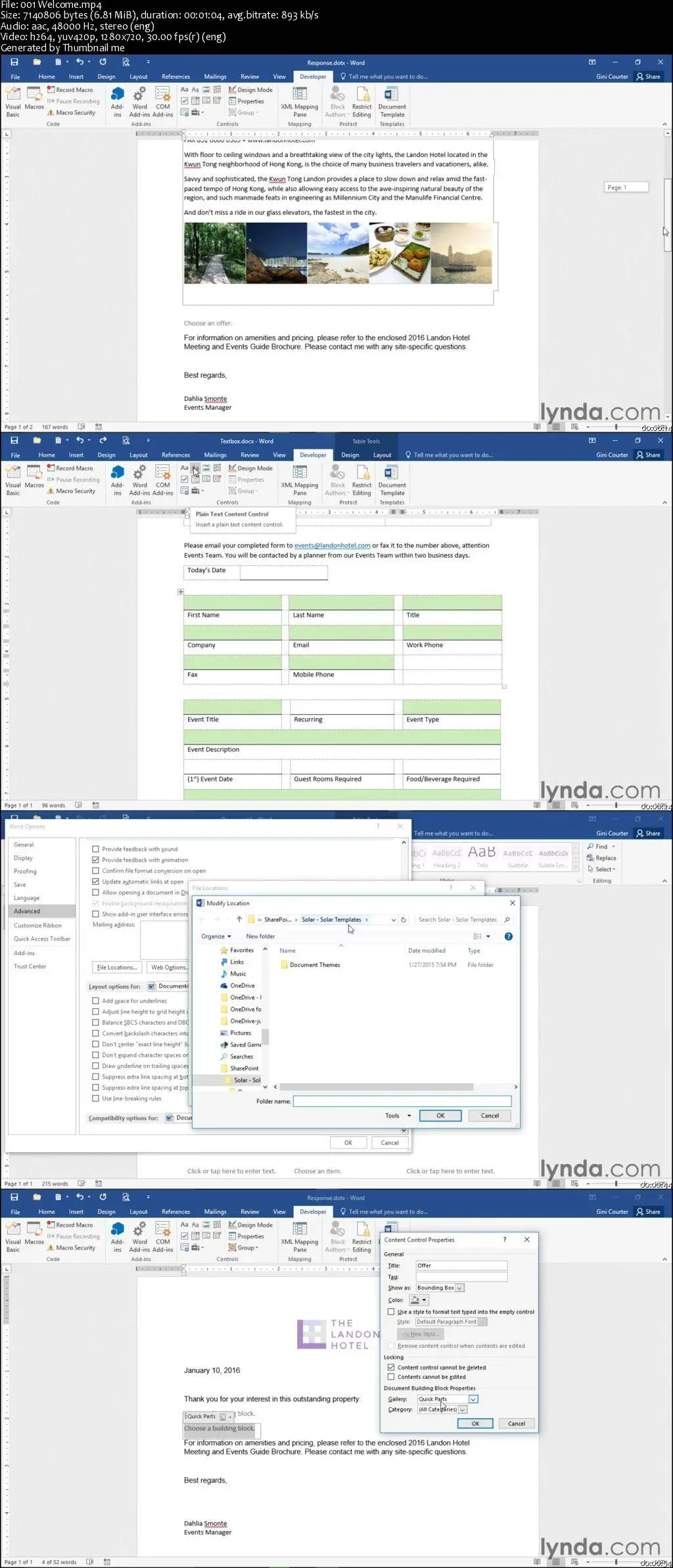The image size is (673, 1568).
Task: Click zoom slider in window showing 167 words
Action: coord(616,427)
